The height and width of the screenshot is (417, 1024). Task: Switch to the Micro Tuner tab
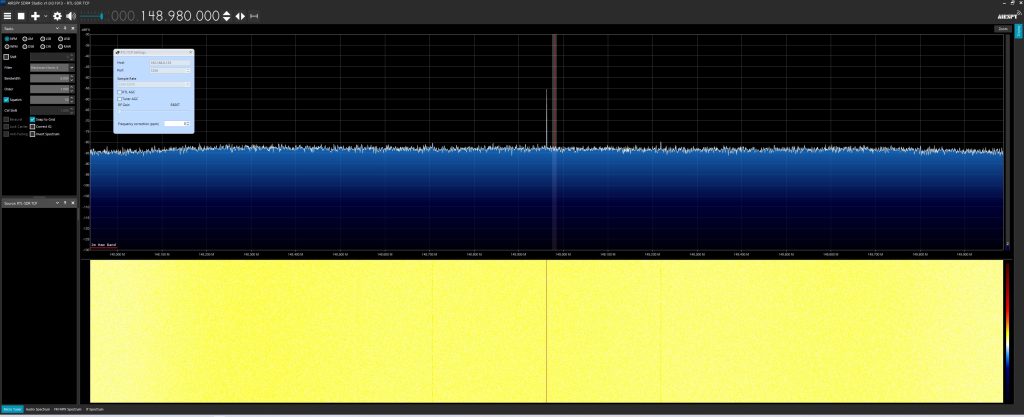12,409
